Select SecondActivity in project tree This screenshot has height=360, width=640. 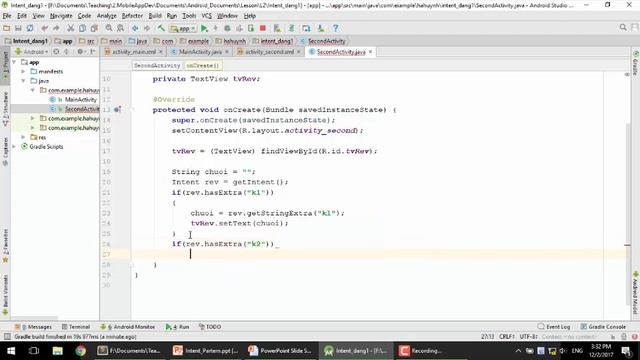82,109
